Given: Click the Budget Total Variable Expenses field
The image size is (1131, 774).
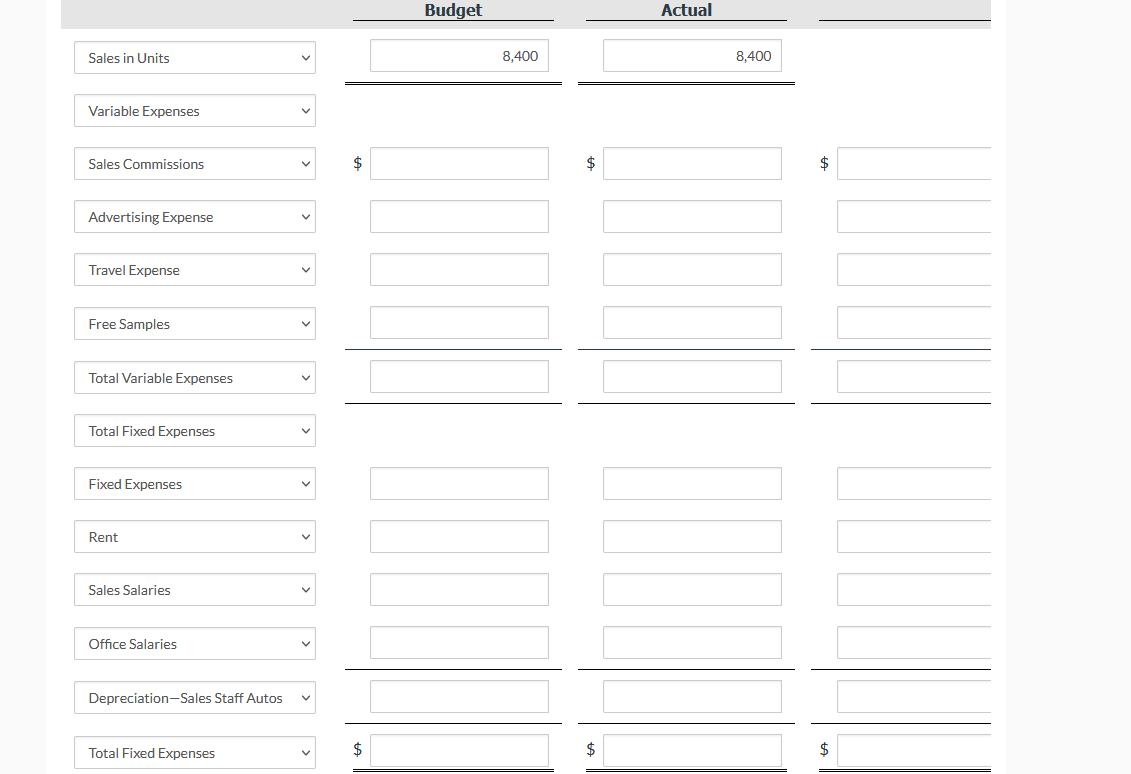Looking at the screenshot, I should point(459,376).
